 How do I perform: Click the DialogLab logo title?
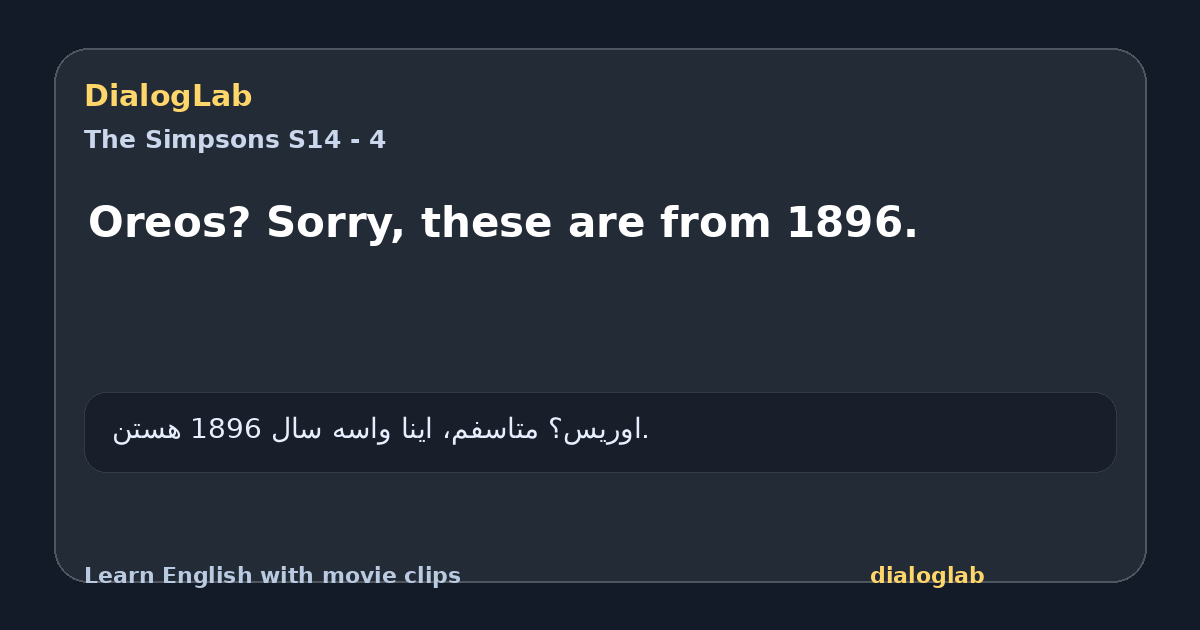click(168, 97)
